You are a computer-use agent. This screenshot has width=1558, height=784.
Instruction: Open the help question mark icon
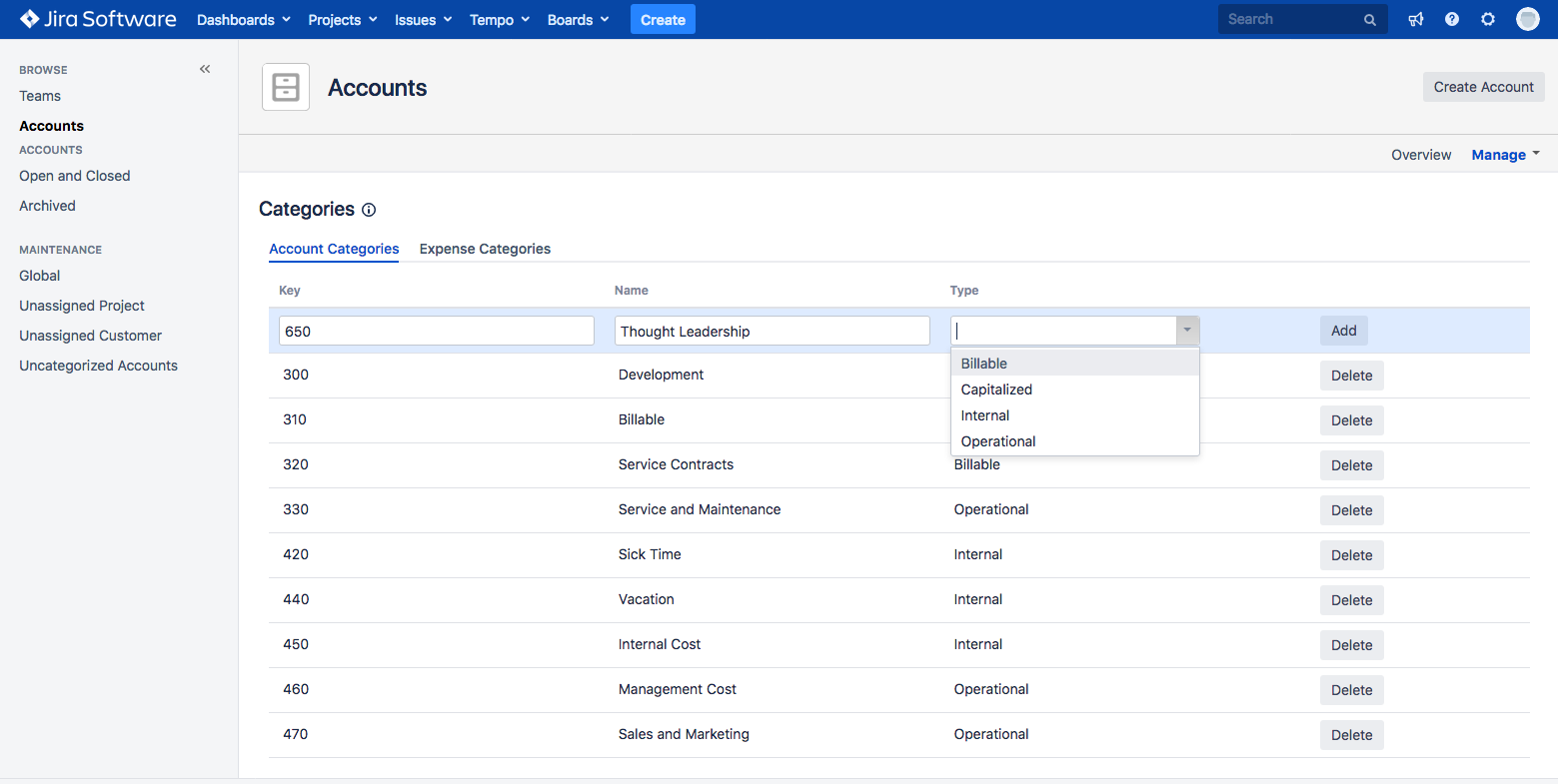1452,19
